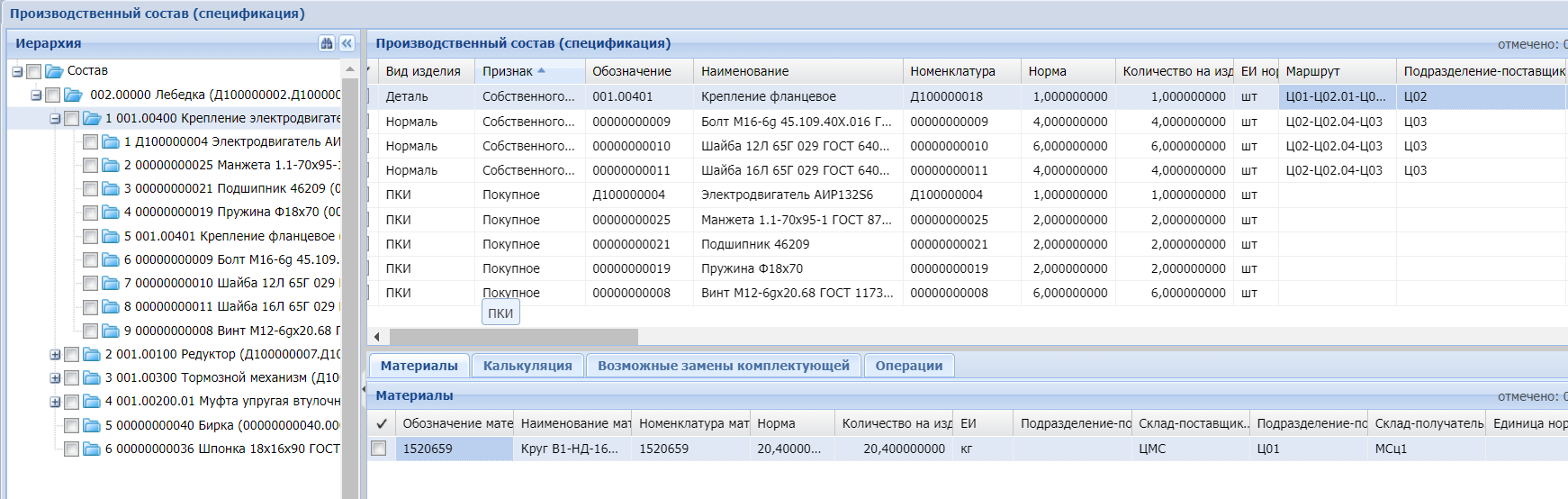The image size is (1568, 499).
Task: Click the Наименование column header
Action: tap(744, 71)
